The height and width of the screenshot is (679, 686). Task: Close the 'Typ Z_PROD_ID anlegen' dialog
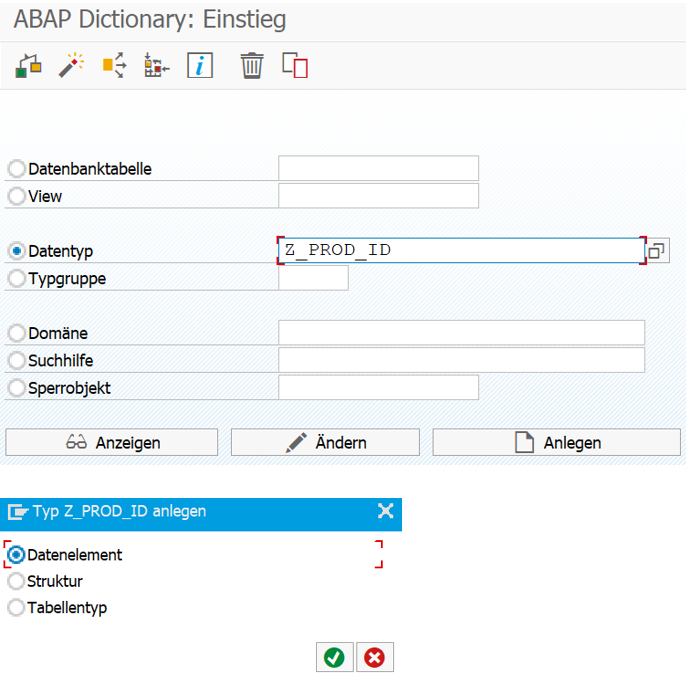pos(385,511)
